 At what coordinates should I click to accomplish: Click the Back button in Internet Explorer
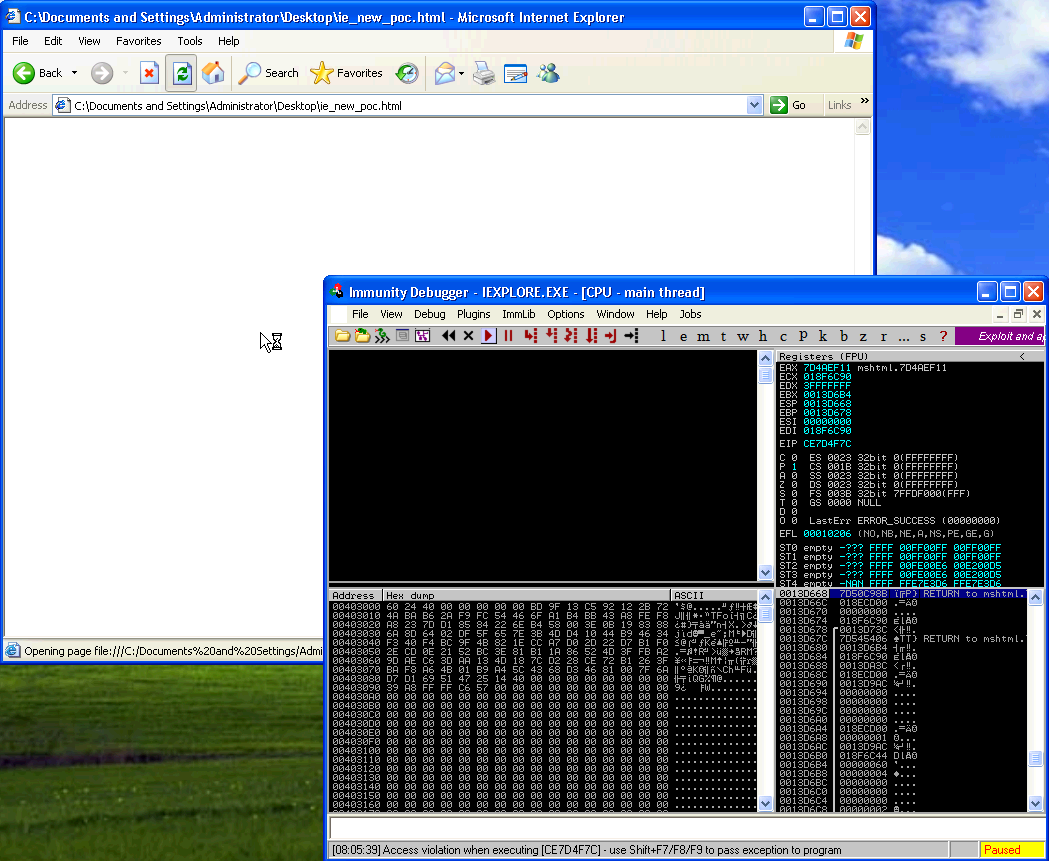click(38, 73)
